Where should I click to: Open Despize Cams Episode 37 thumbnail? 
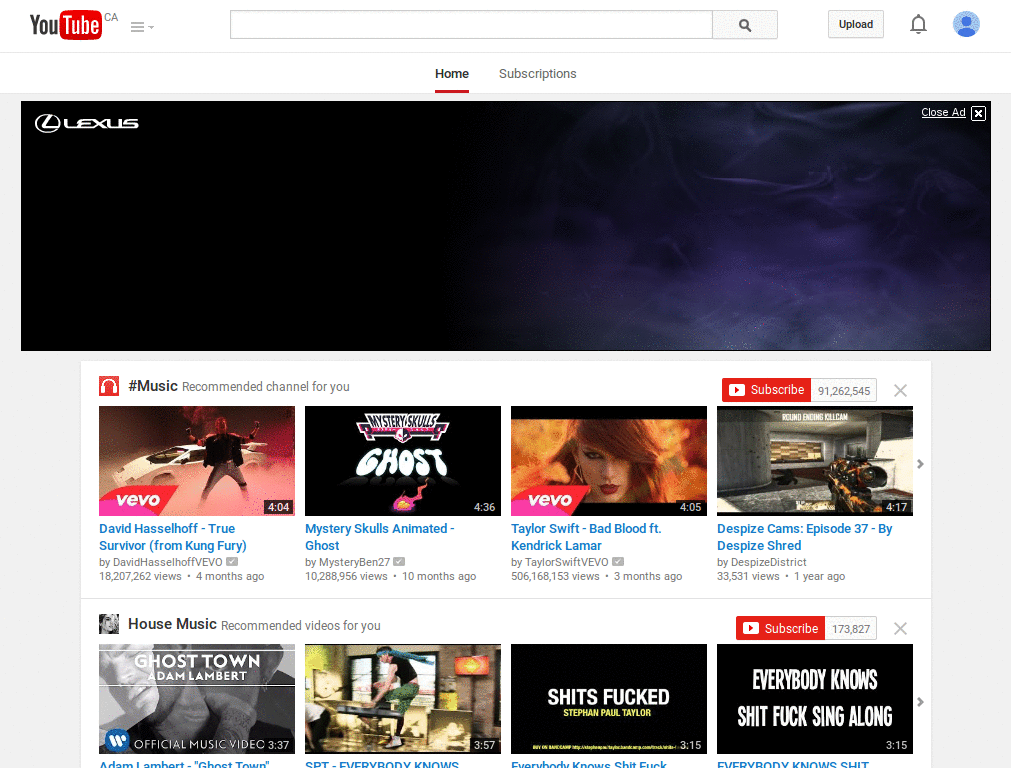815,461
